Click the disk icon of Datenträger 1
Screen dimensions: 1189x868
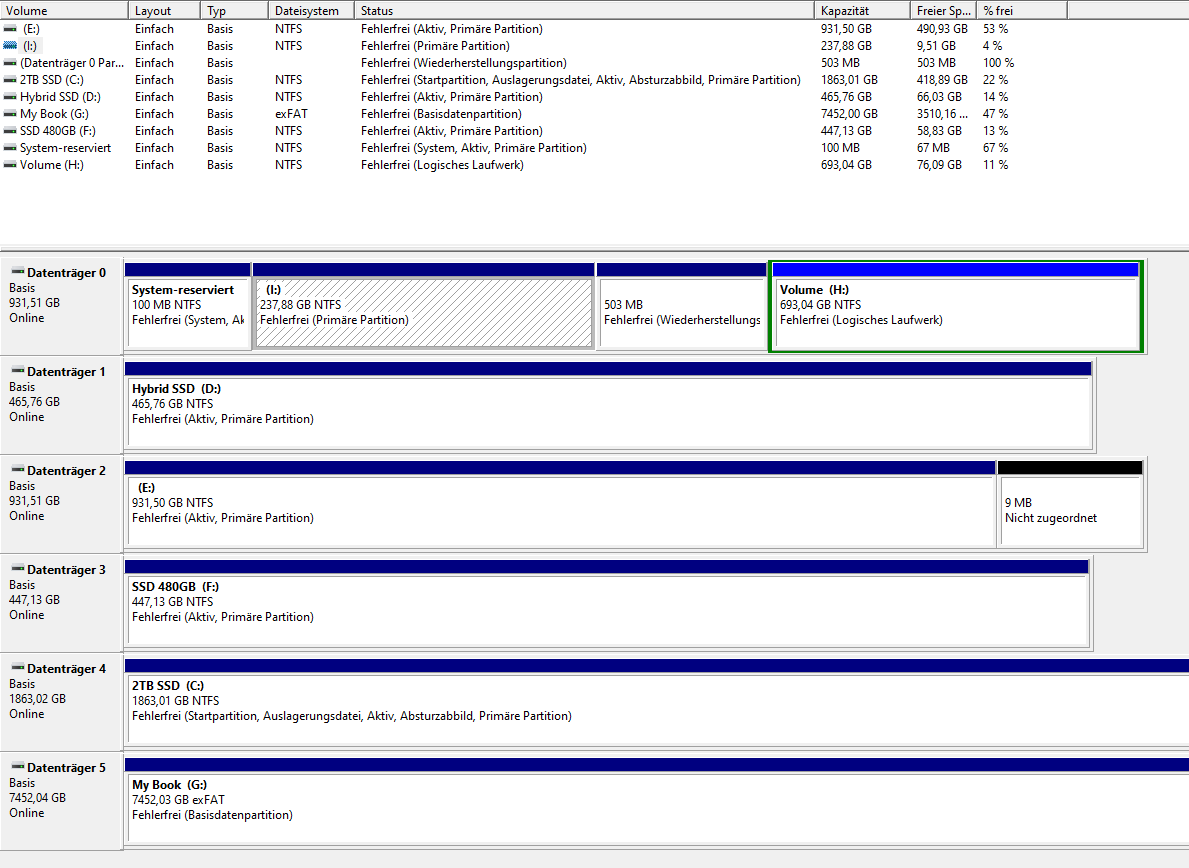tap(17, 371)
